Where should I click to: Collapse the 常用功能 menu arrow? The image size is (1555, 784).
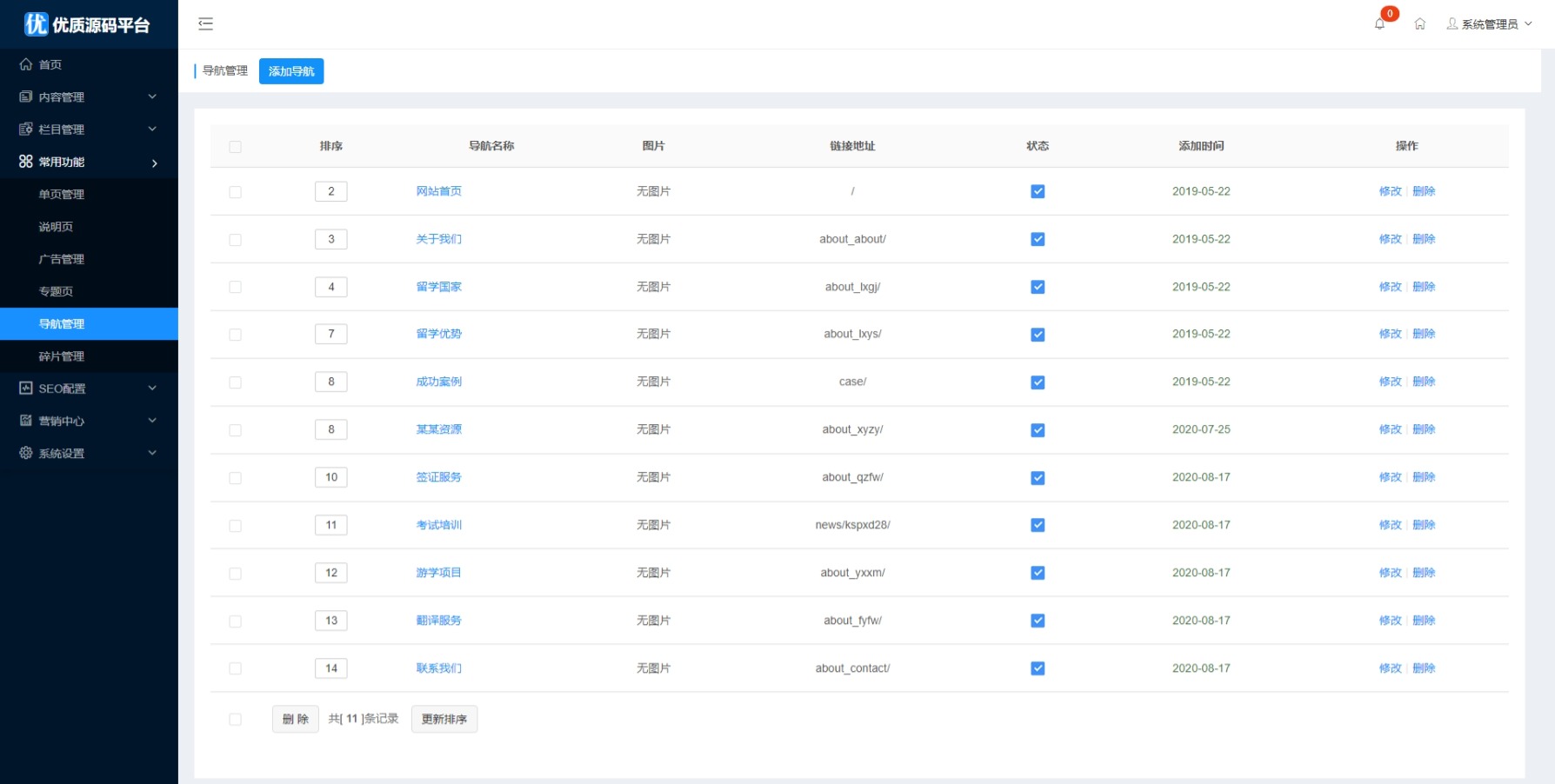point(155,163)
